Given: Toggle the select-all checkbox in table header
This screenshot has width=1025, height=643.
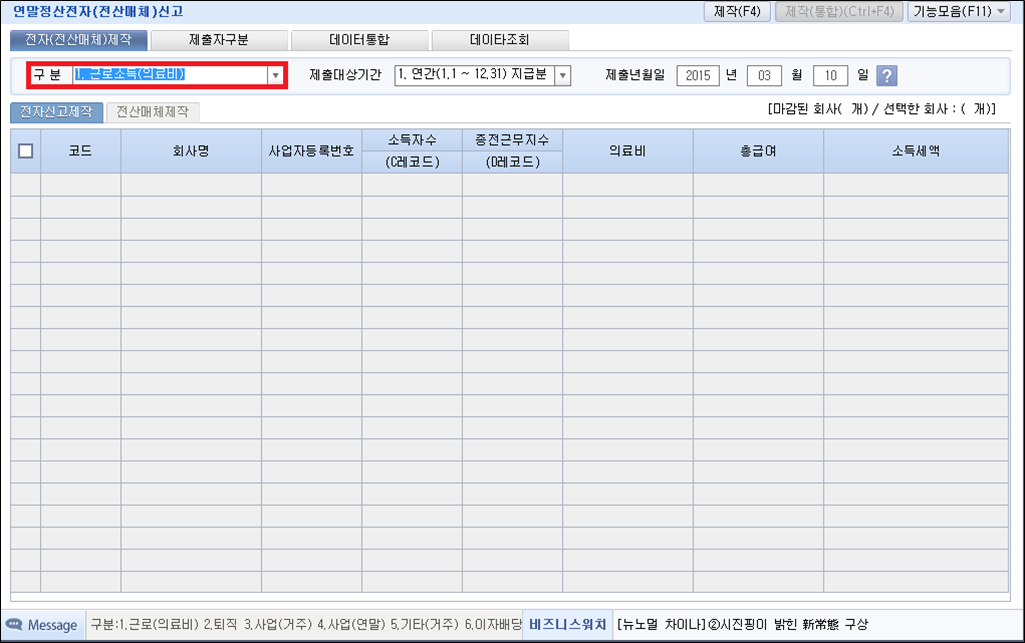Looking at the screenshot, I should (26, 151).
